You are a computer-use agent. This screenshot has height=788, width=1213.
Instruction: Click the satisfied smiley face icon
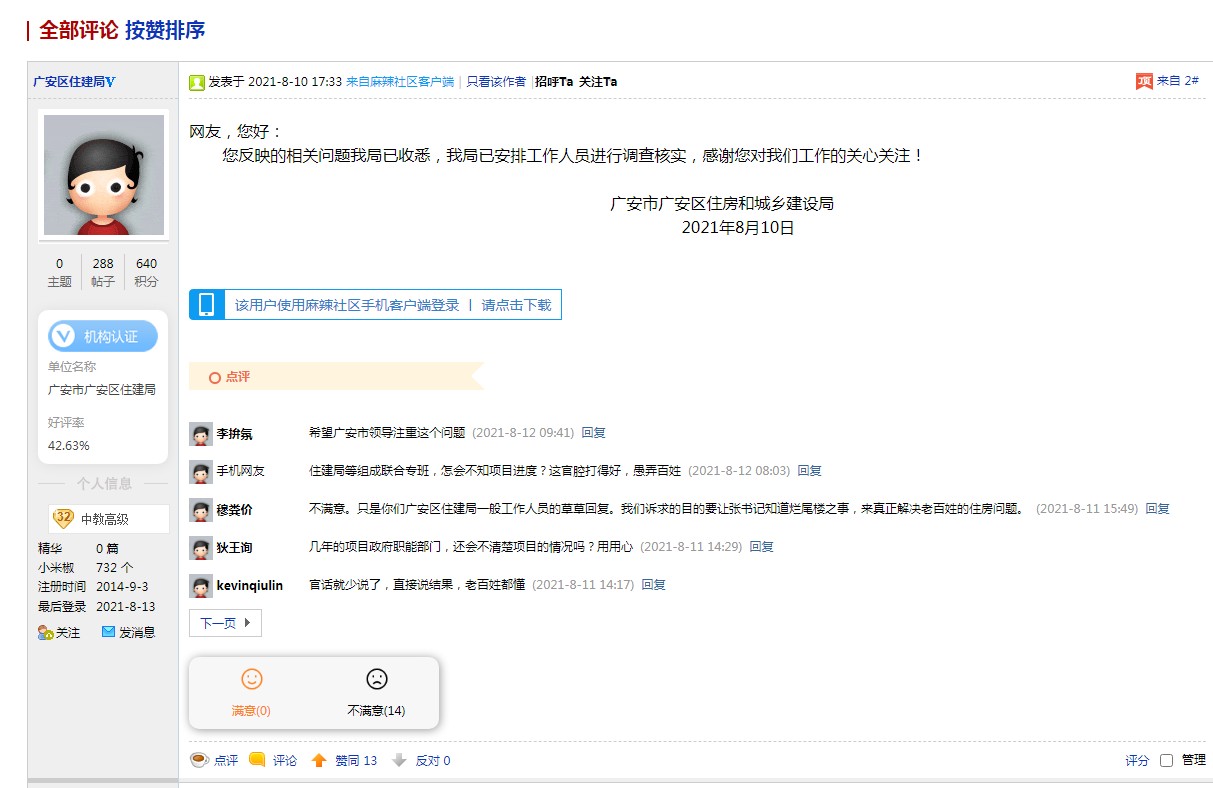(x=251, y=680)
